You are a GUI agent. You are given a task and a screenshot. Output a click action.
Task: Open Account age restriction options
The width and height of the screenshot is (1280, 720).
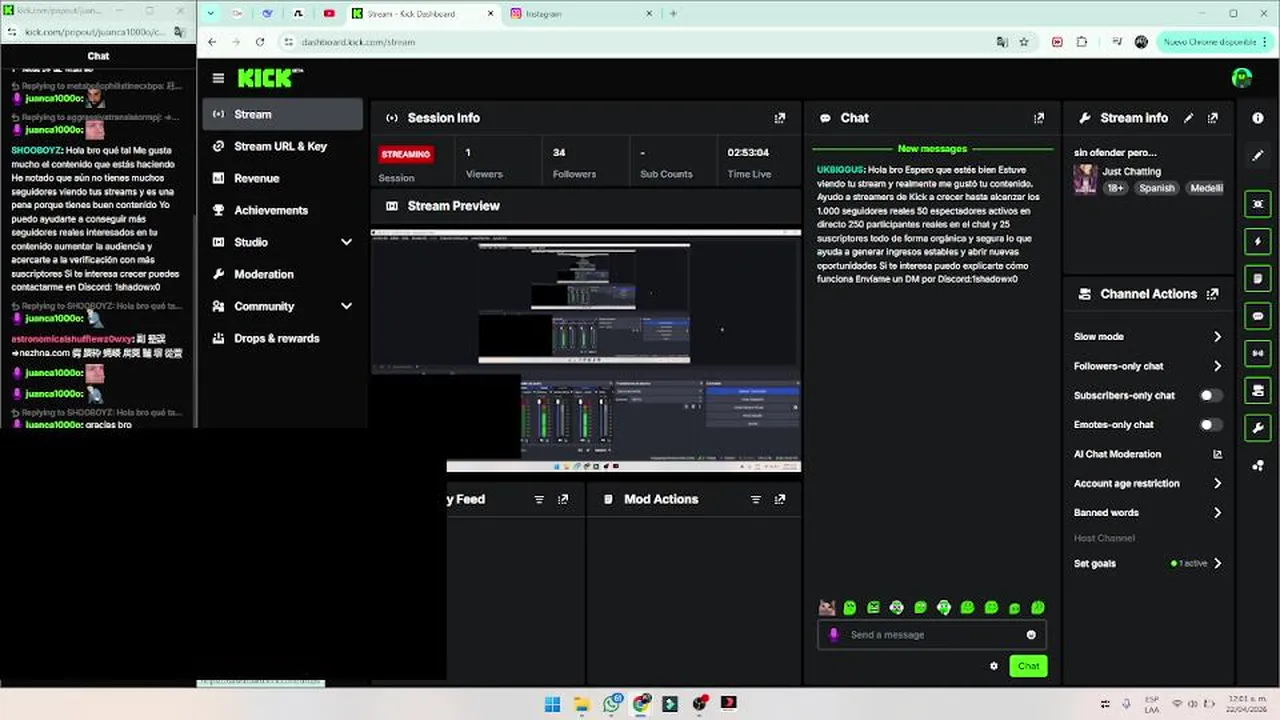[1148, 483]
